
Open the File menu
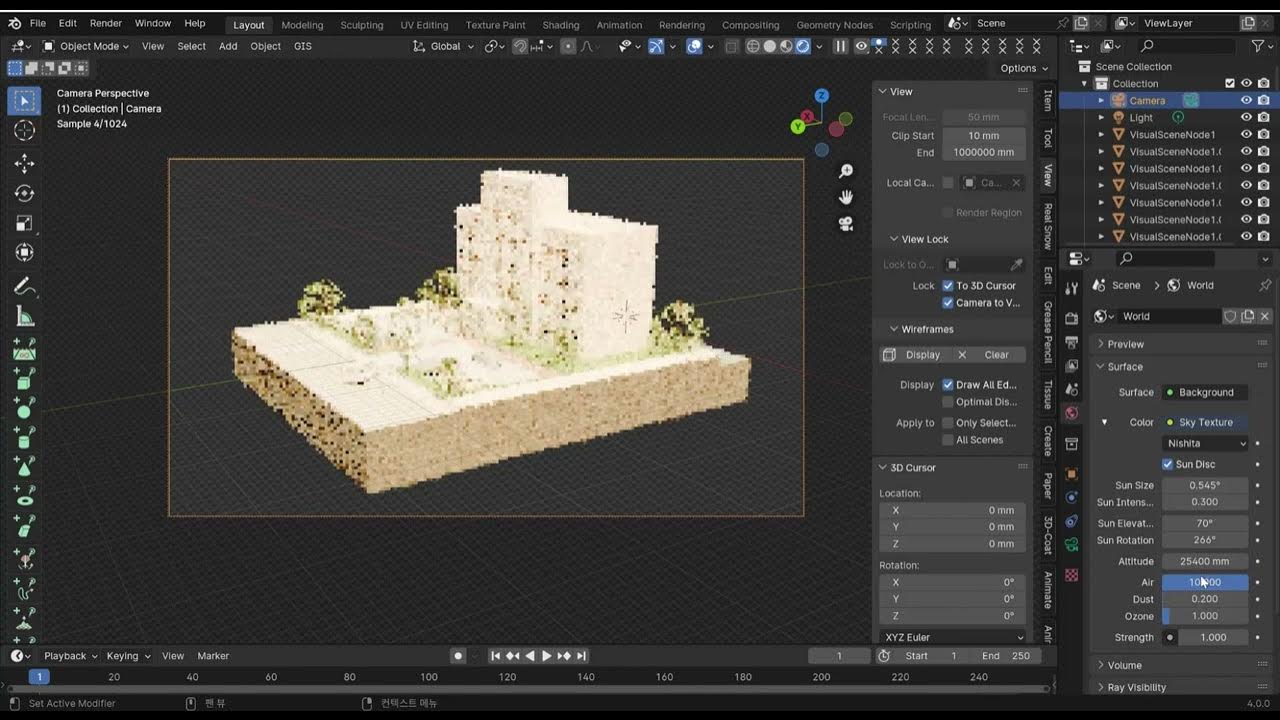37,23
